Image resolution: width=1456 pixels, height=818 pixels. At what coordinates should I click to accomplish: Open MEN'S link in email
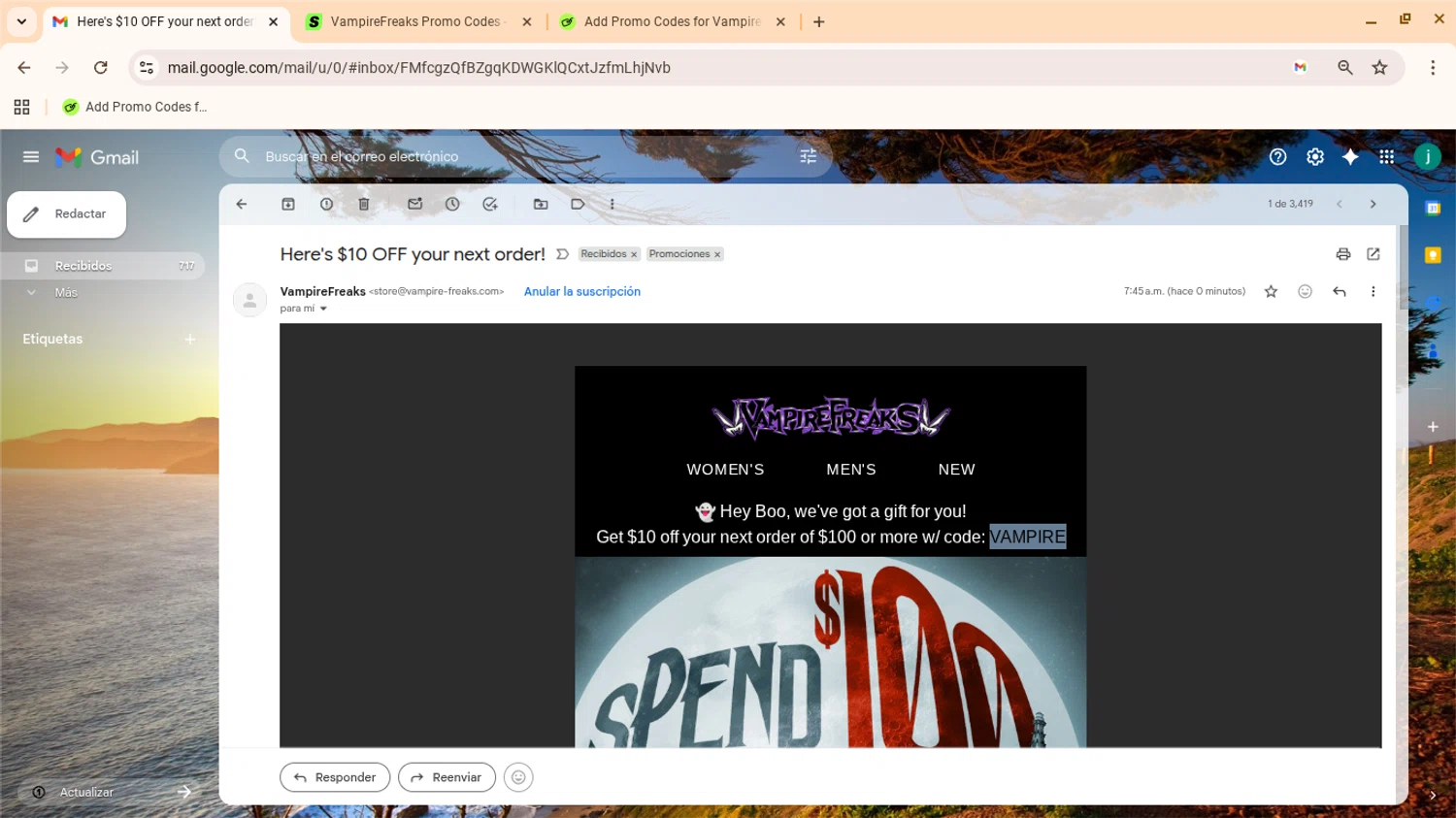pyautogui.click(x=851, y=470)
